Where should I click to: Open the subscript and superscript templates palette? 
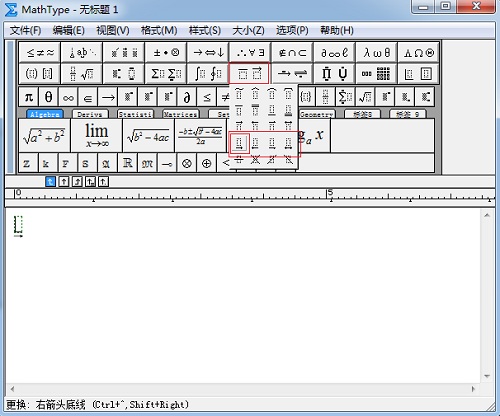pyautogui.click(x=124, y=73)
